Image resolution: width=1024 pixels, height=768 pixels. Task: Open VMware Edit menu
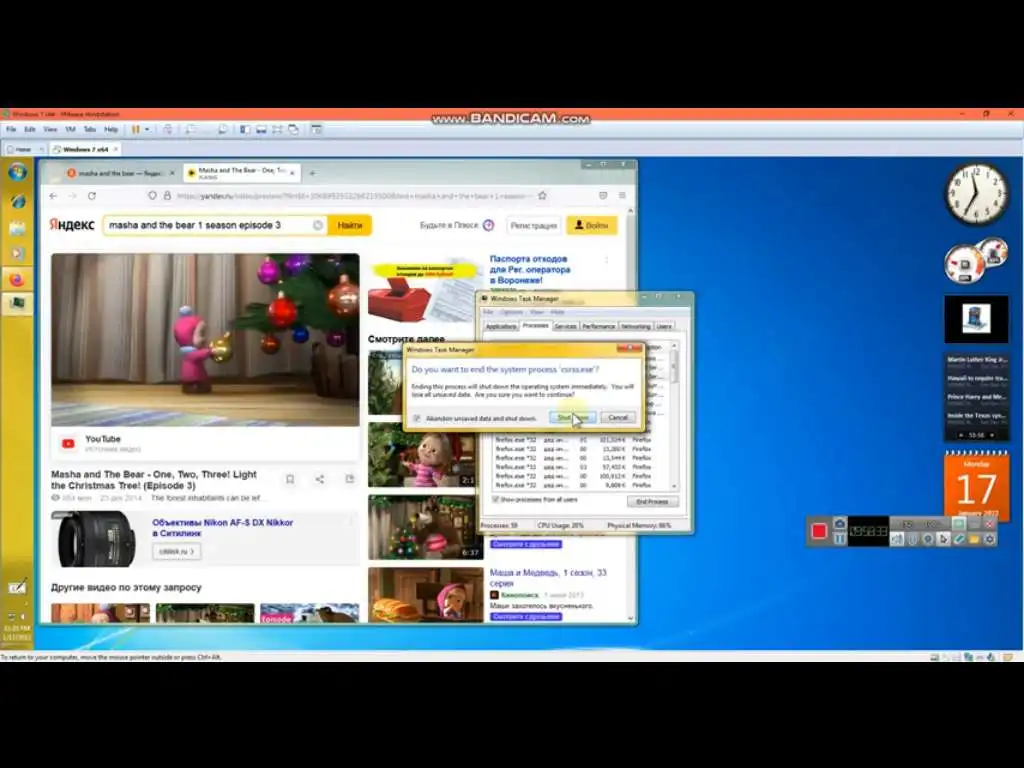click(30, 129)
